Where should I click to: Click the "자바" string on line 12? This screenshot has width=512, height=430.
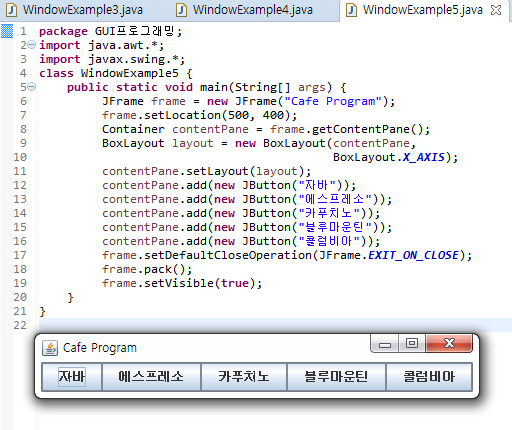pos(317,185)
